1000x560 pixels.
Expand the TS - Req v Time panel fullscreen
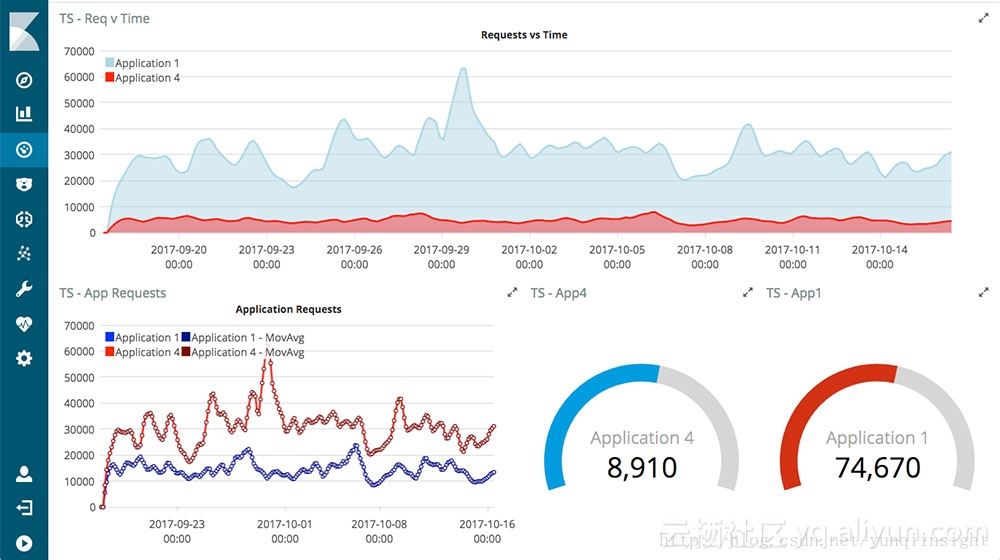point(983,18)
